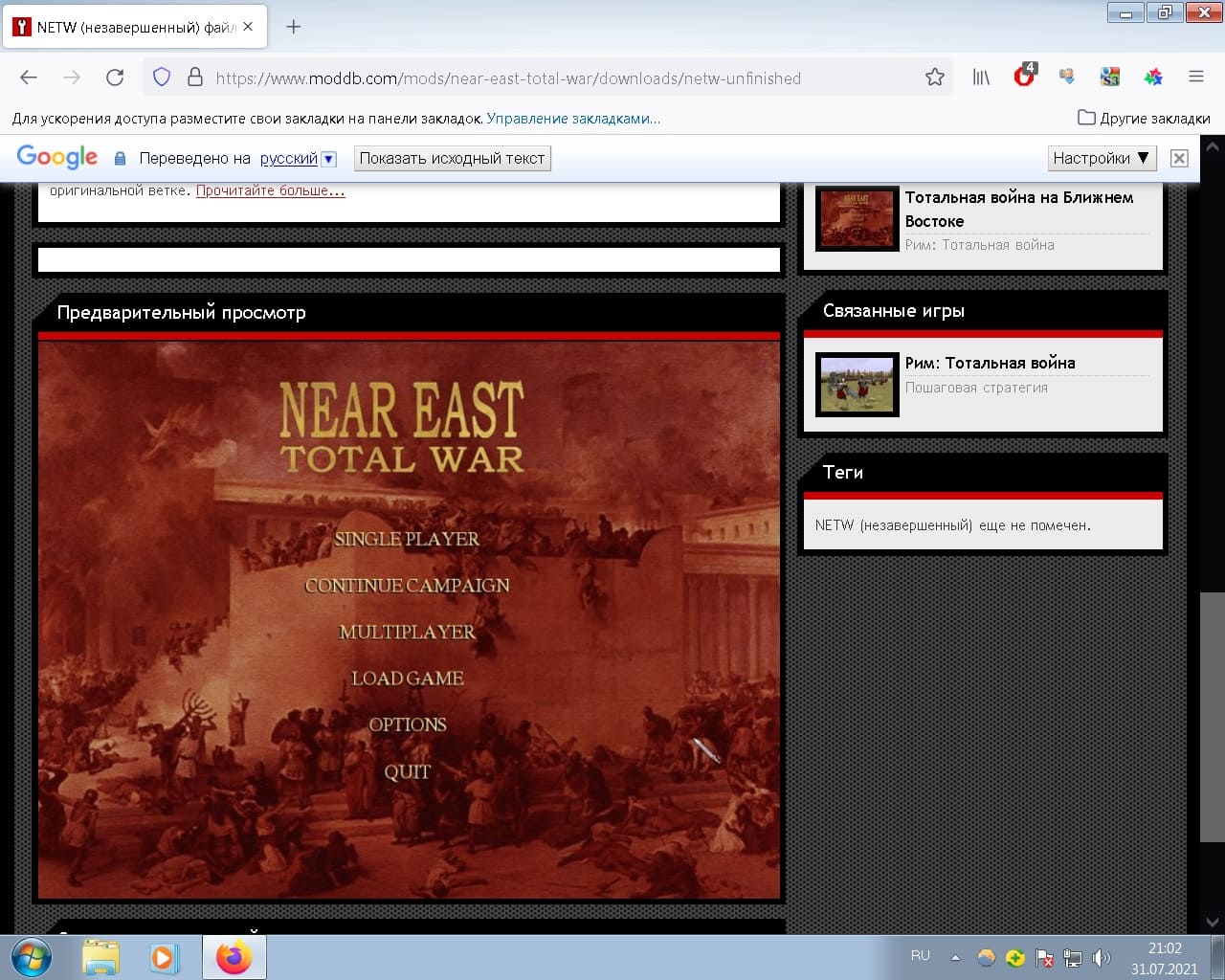Open the uBlock extension icon with badge

point(1024,76)
